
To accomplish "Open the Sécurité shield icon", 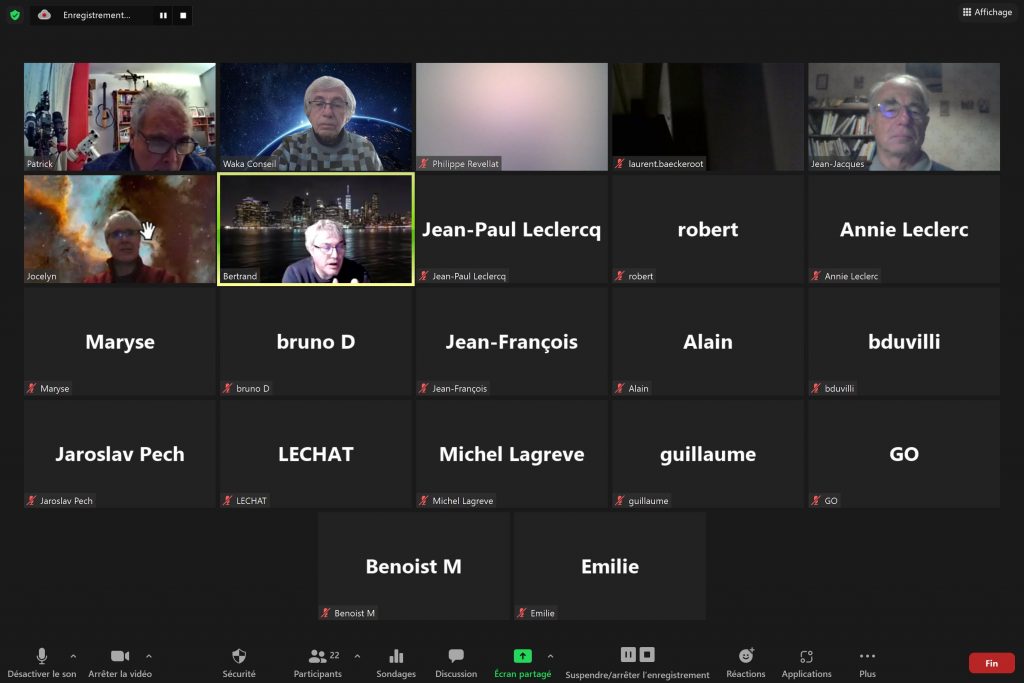I will (239, 656).
